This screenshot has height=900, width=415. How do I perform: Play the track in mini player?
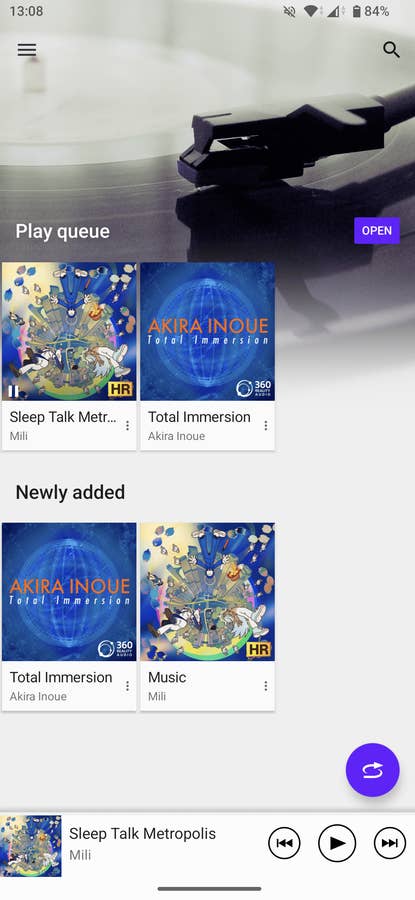pyautogui.click(x=337, y=843)
